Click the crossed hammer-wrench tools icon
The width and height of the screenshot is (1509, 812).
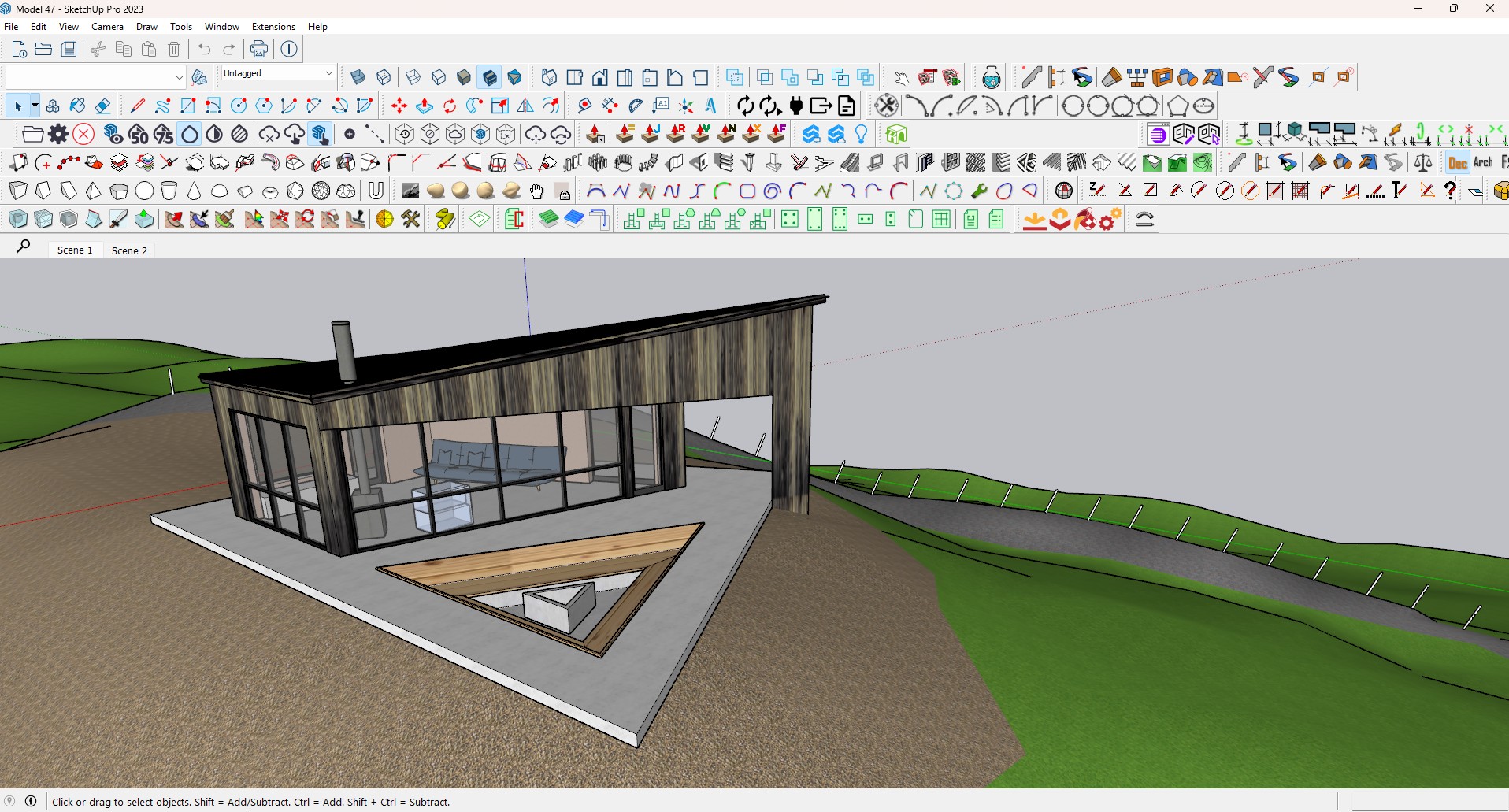pyautogui.click(x=410, y=219)
